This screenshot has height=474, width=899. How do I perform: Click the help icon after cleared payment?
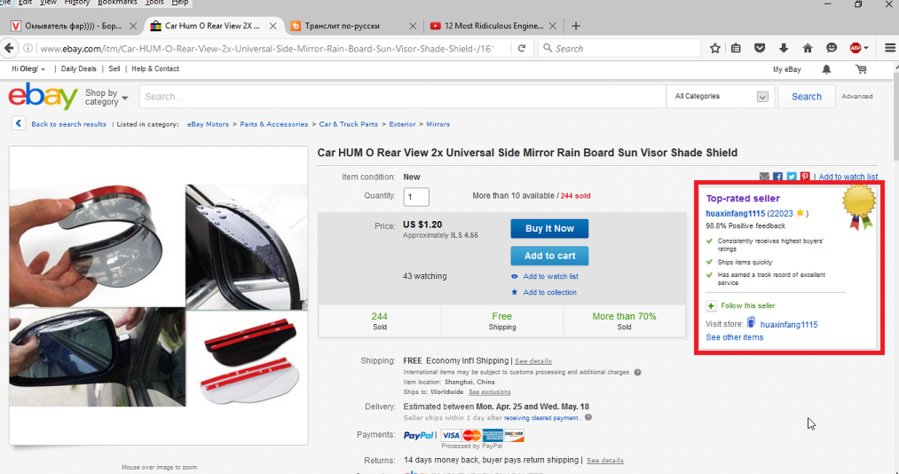[588, 418]
